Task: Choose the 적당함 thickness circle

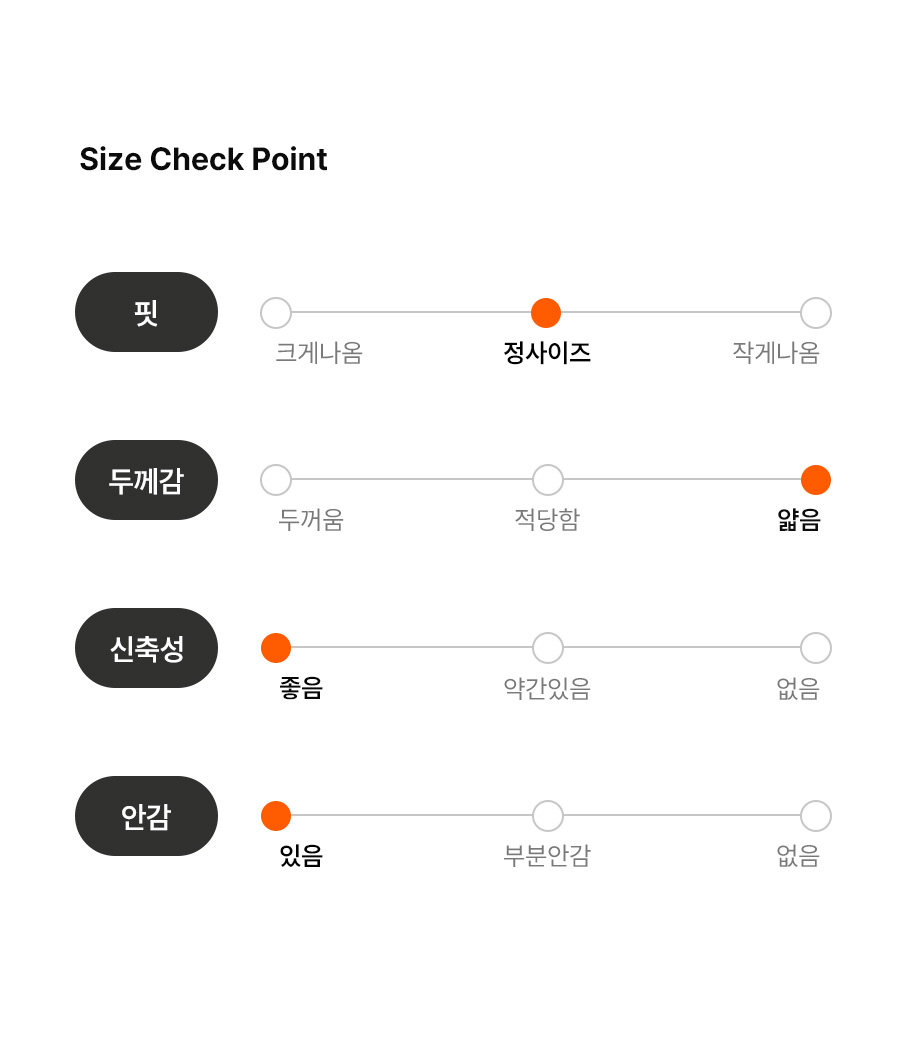Action: point(547,480)
